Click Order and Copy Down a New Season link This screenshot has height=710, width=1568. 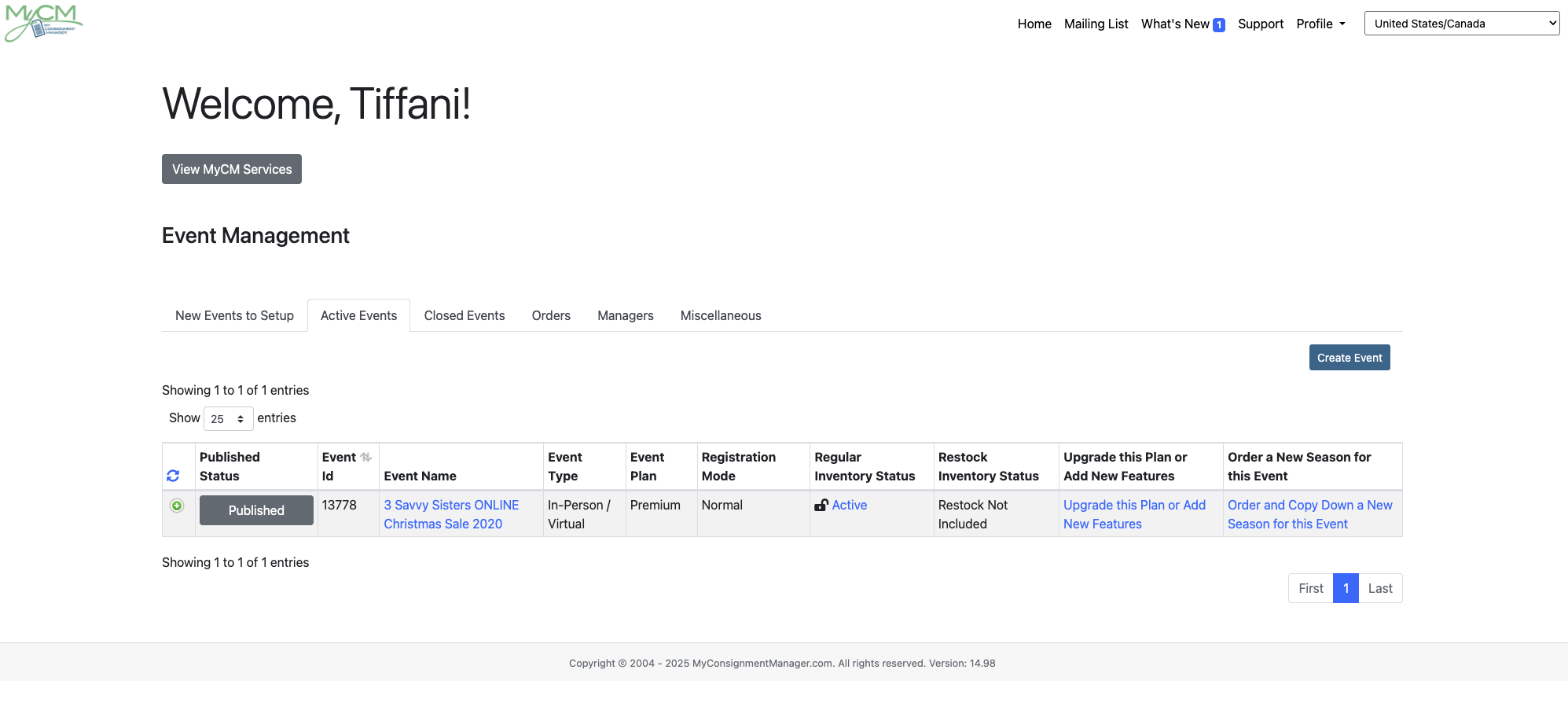coord(1310,514)
